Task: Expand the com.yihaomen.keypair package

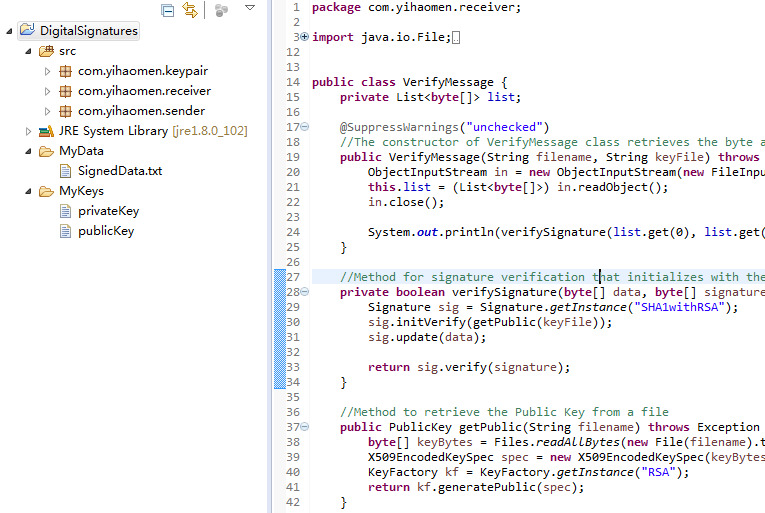Action: point(47,71)
